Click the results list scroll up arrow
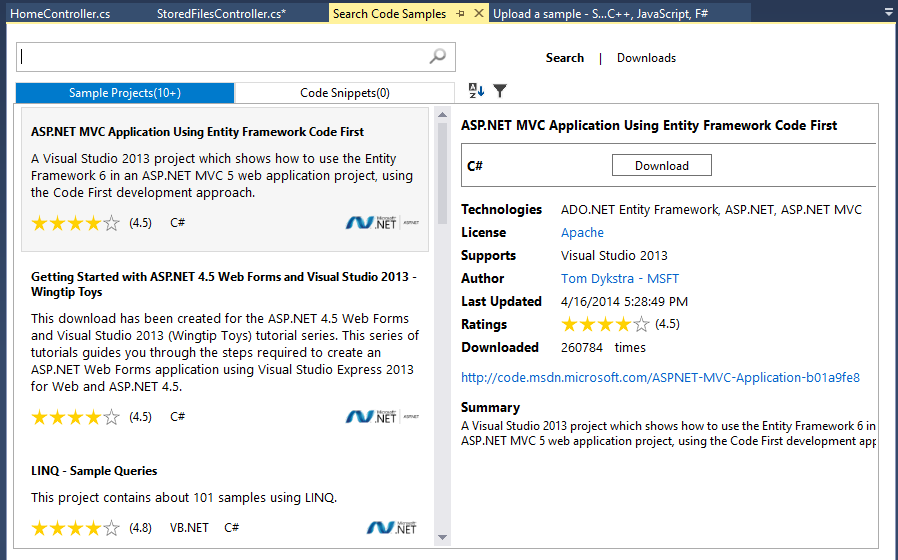 [442, 115]
